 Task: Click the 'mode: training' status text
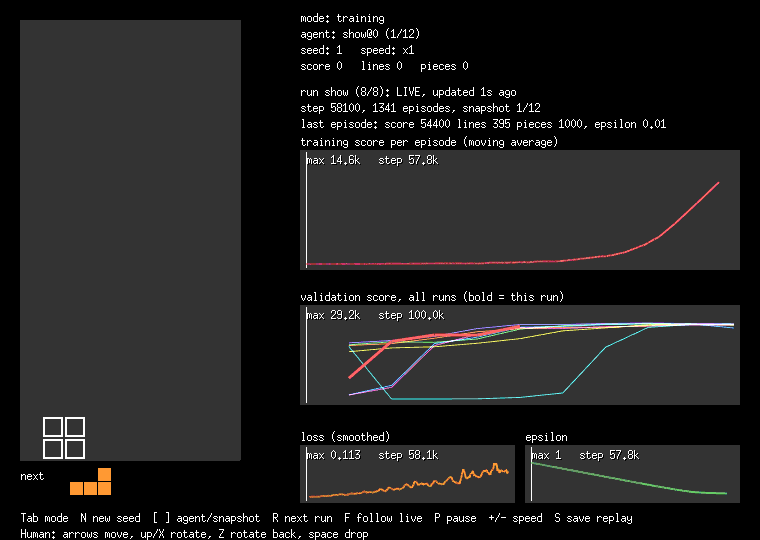342,18
